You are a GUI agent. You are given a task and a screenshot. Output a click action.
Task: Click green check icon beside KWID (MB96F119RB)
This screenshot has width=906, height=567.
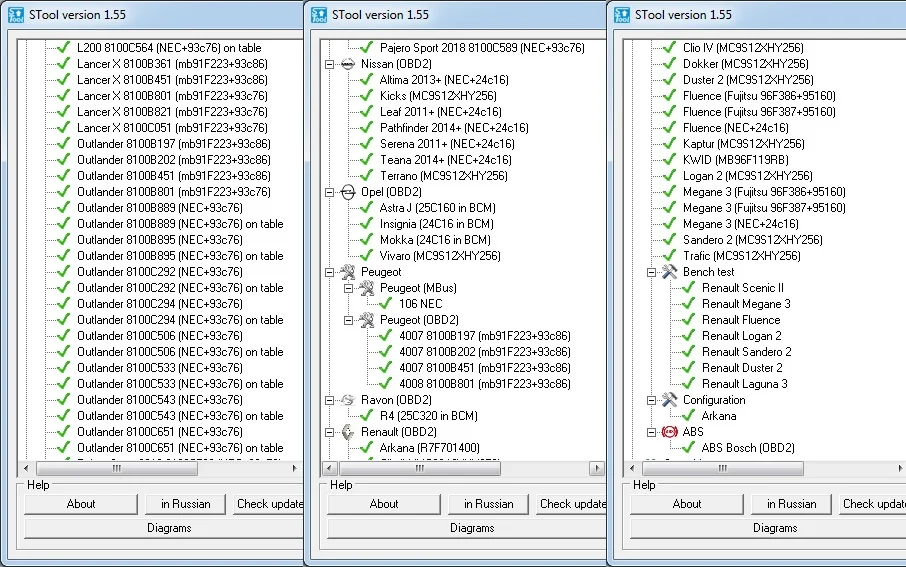click(x=669, y=160)
